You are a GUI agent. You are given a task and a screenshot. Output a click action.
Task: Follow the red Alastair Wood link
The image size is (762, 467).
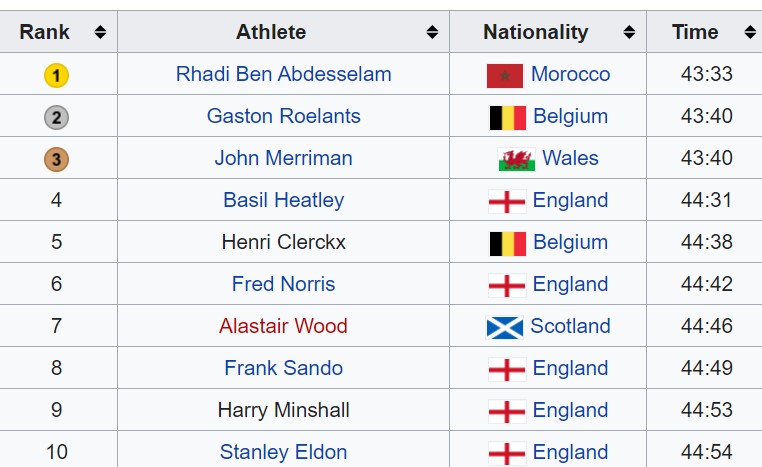(283, 326)
